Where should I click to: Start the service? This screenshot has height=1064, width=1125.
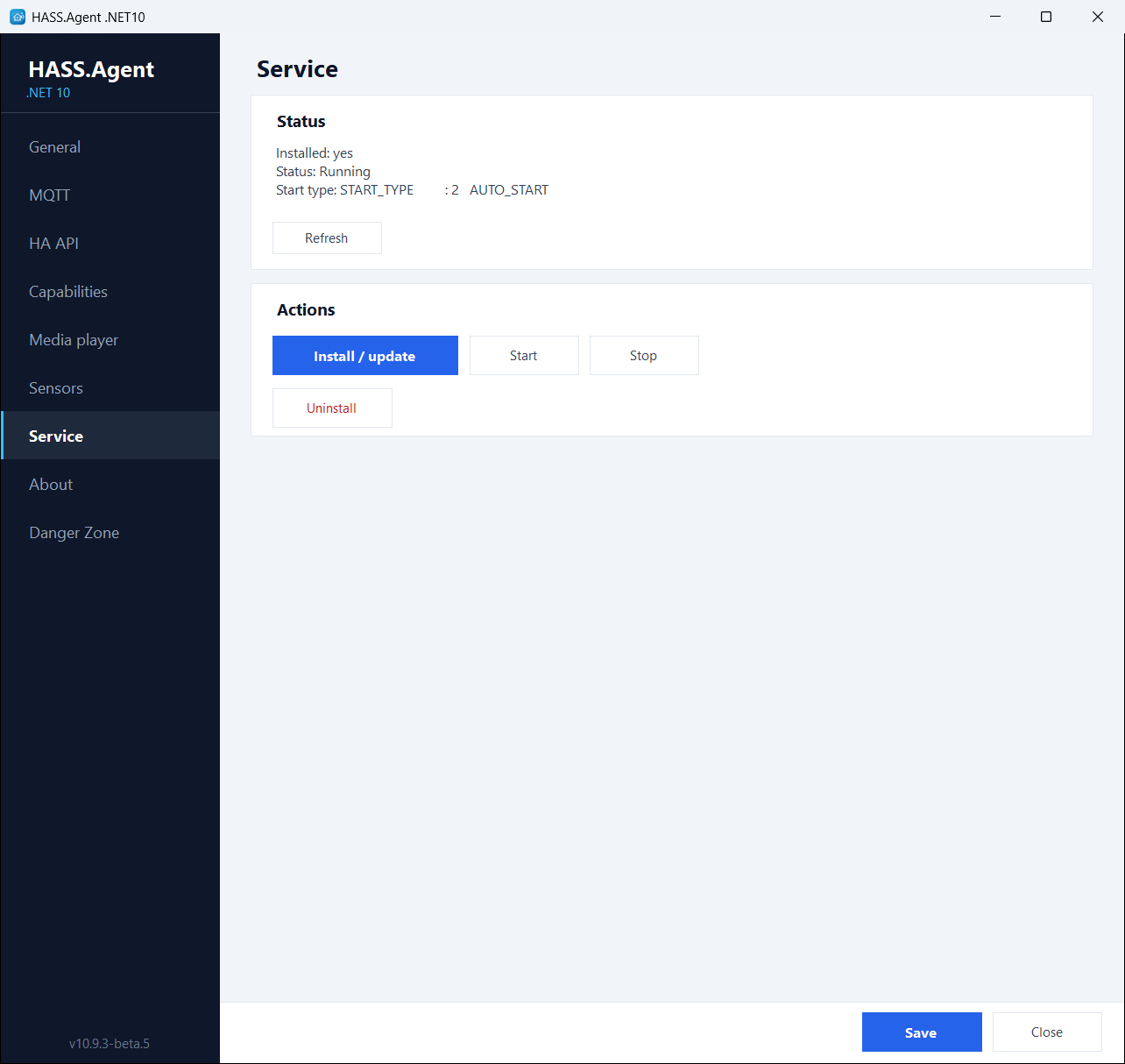(x=524, y=356)
